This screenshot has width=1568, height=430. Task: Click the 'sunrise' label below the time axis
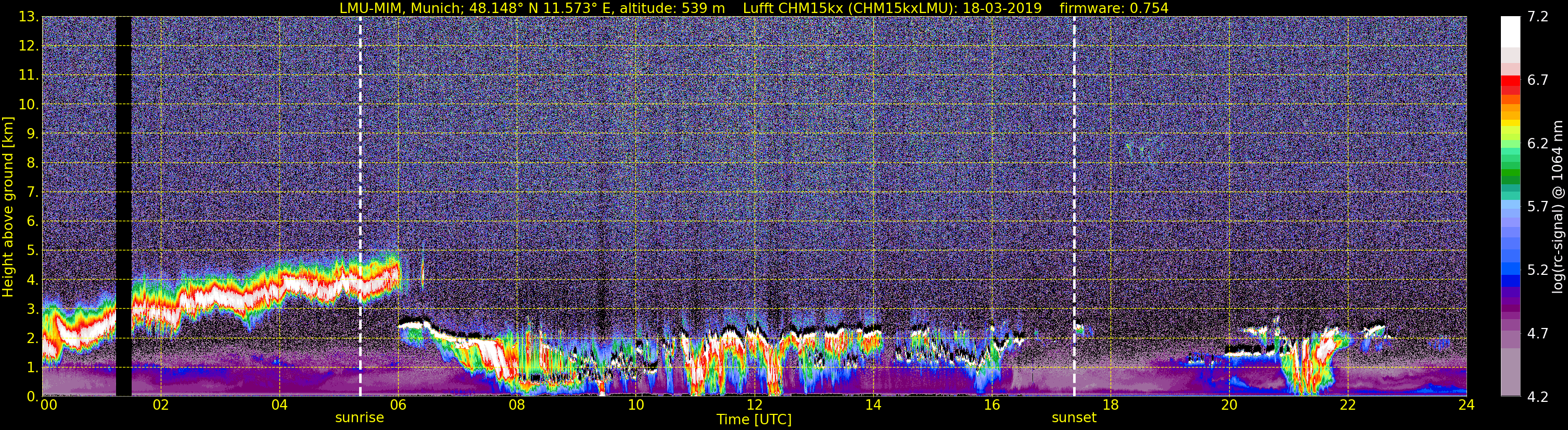(x=360, y=418)
